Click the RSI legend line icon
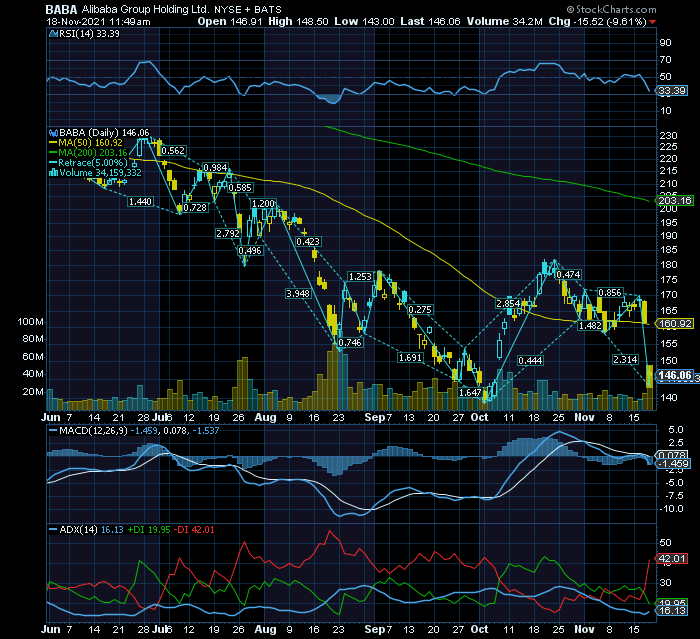Screen dimensions: 700x639 [x=53, y=34]
